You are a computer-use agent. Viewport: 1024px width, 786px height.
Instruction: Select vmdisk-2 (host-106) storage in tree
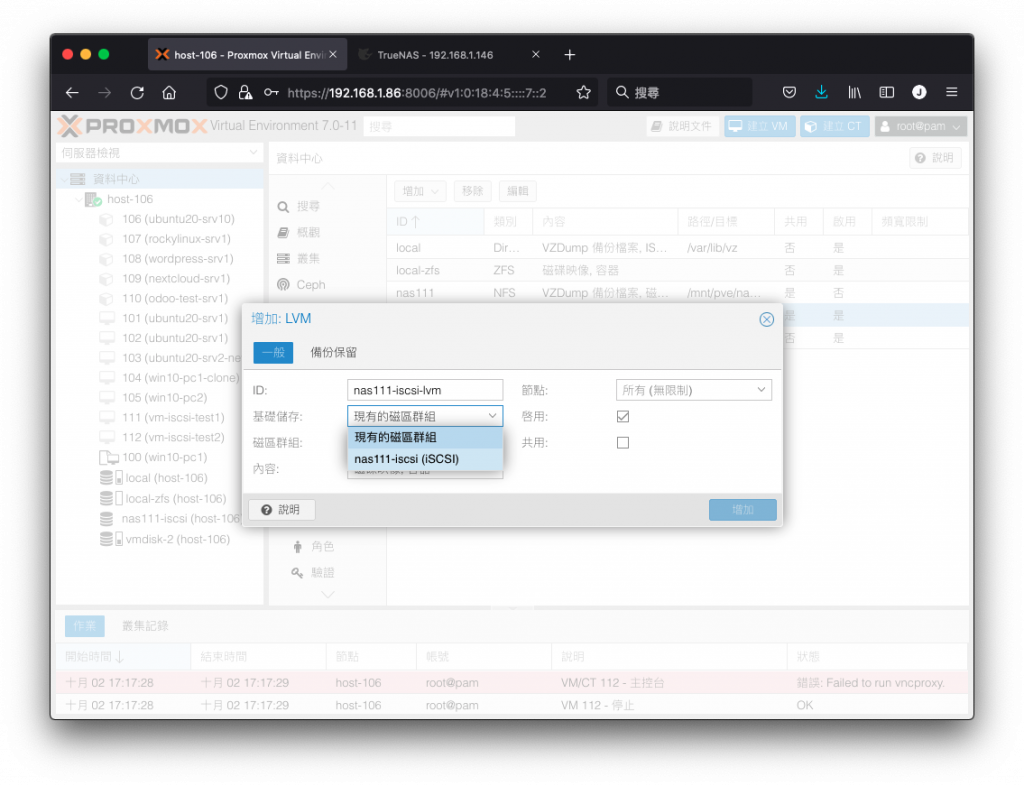click(x=177, y=539)
